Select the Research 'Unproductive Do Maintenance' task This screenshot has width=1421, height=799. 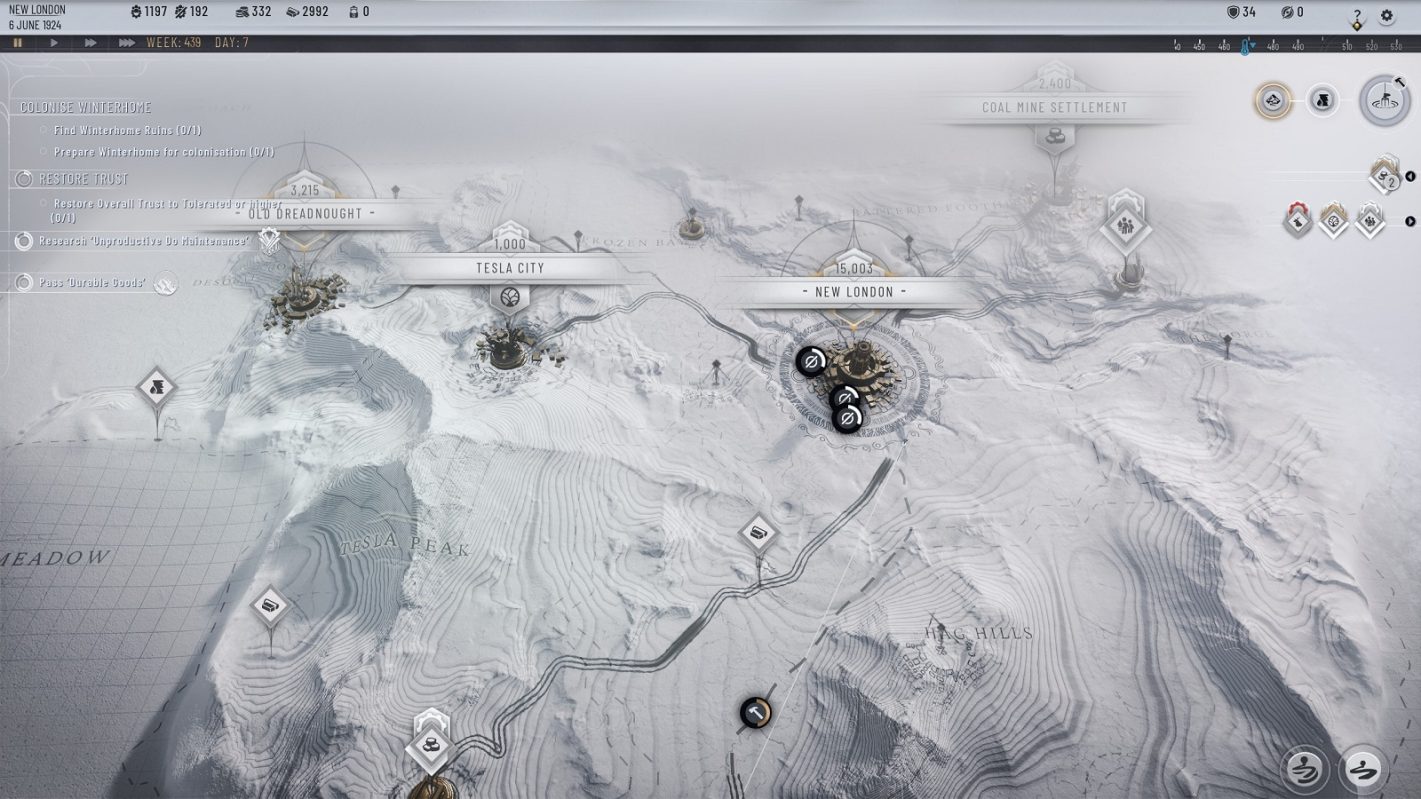pyautogui.click(x=143, y=241)
